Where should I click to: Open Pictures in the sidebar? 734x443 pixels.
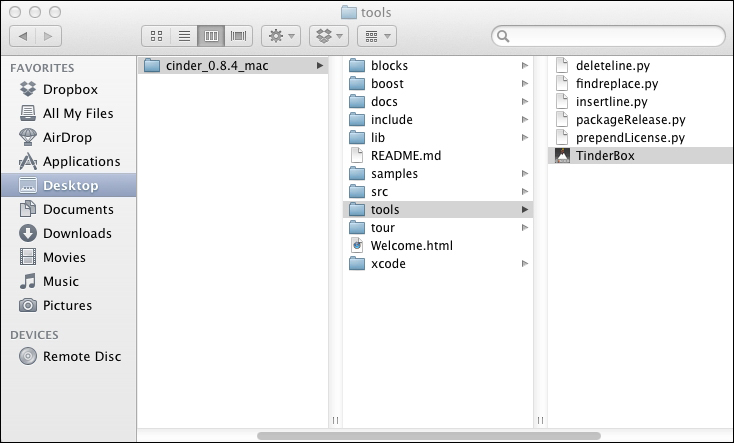pyautogui.click(x=68, y=305)
